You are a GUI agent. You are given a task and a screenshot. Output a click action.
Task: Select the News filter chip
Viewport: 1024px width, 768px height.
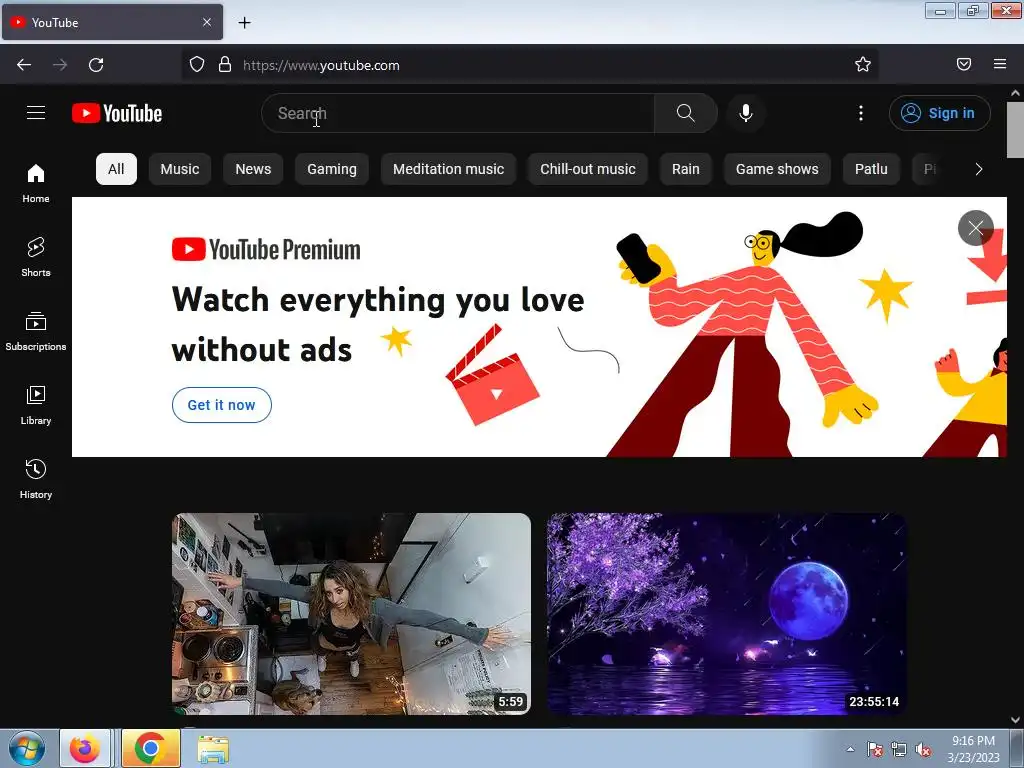pyautogui.click(x=253, y=169)
